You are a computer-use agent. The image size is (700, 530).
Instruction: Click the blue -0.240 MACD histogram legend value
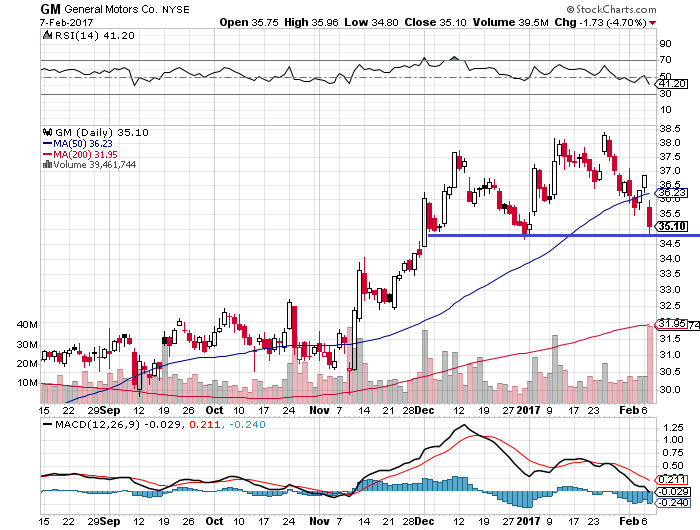coord(247,425)
